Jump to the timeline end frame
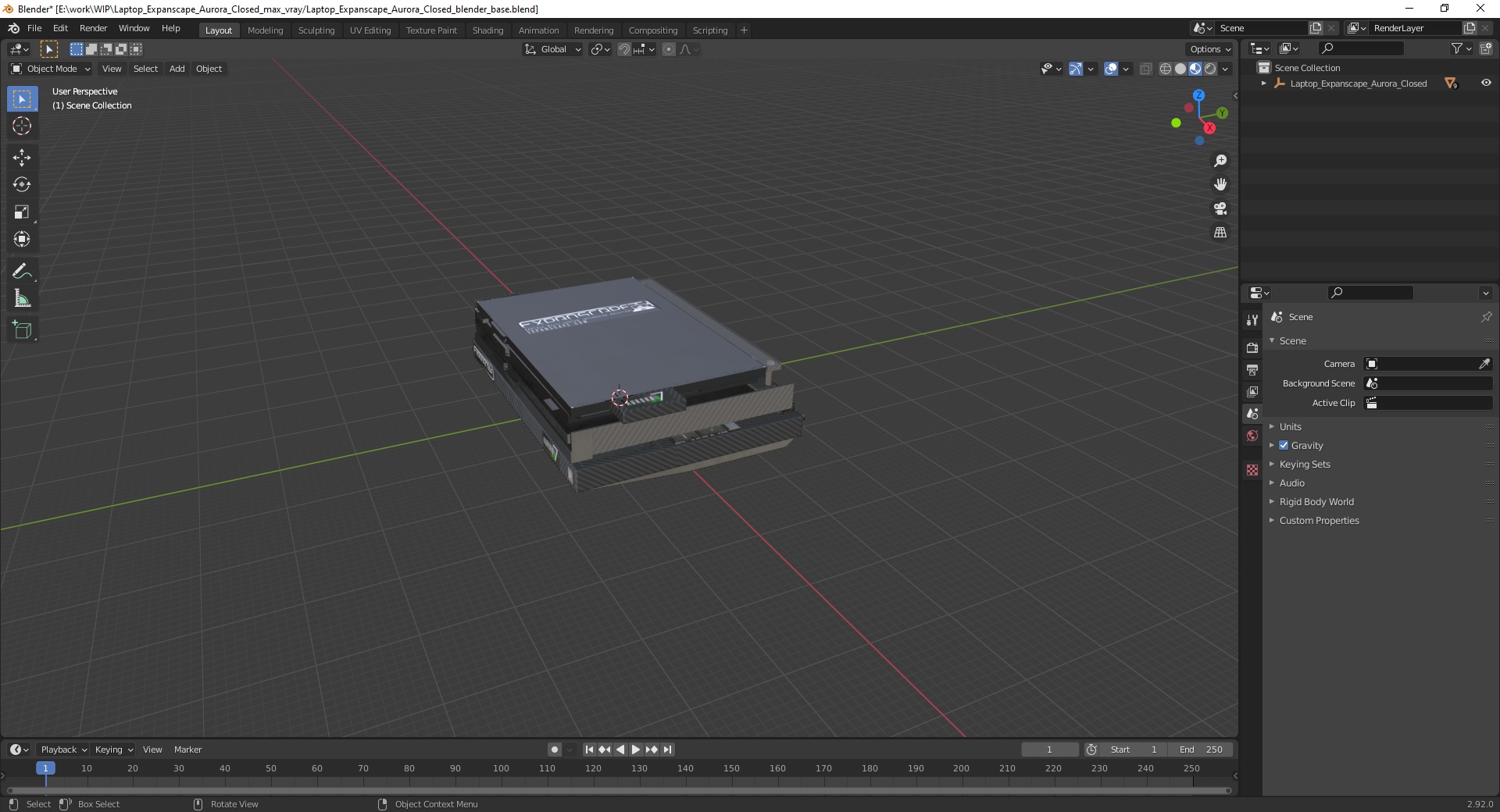 668,750
